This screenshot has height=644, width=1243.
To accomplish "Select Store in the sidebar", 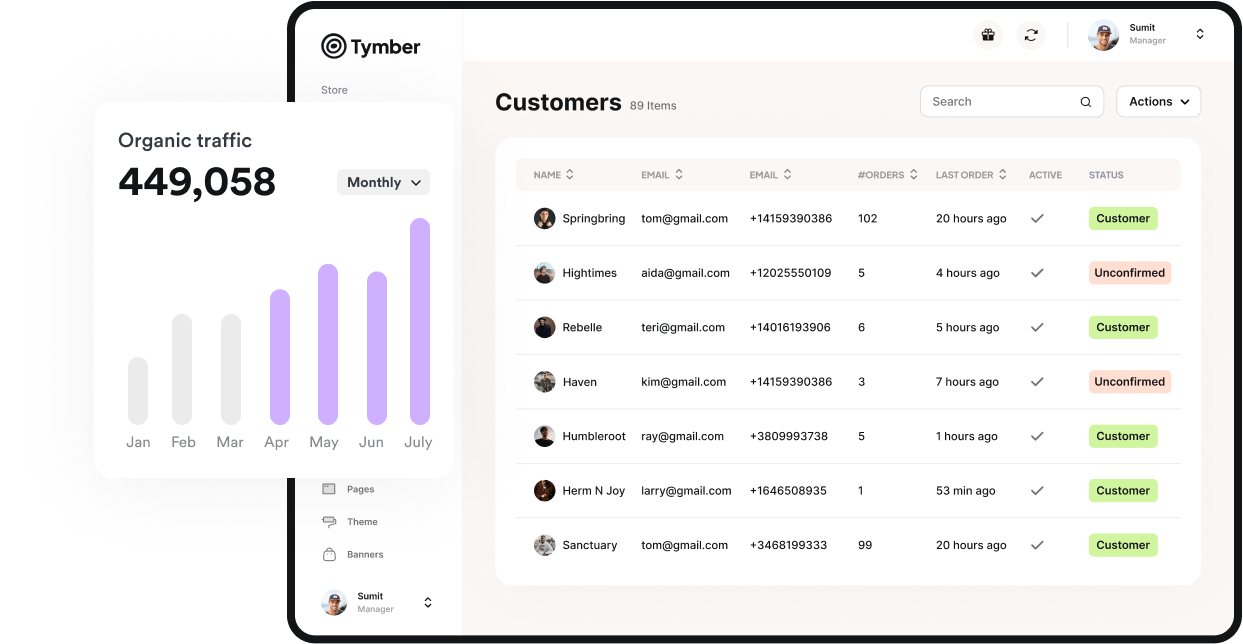I will point(333,89).
